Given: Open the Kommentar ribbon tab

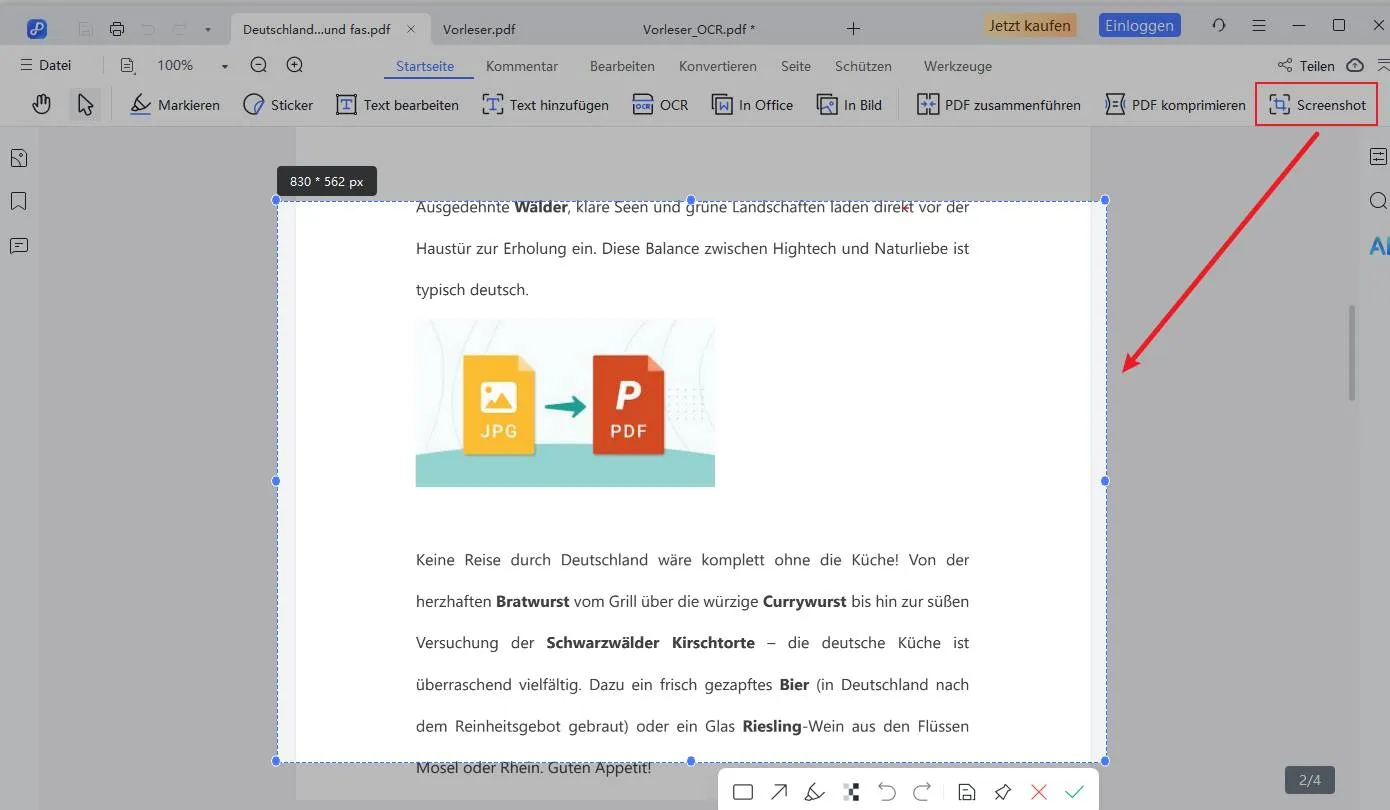Looking at the screenshot, I should [x=522, y=66].
